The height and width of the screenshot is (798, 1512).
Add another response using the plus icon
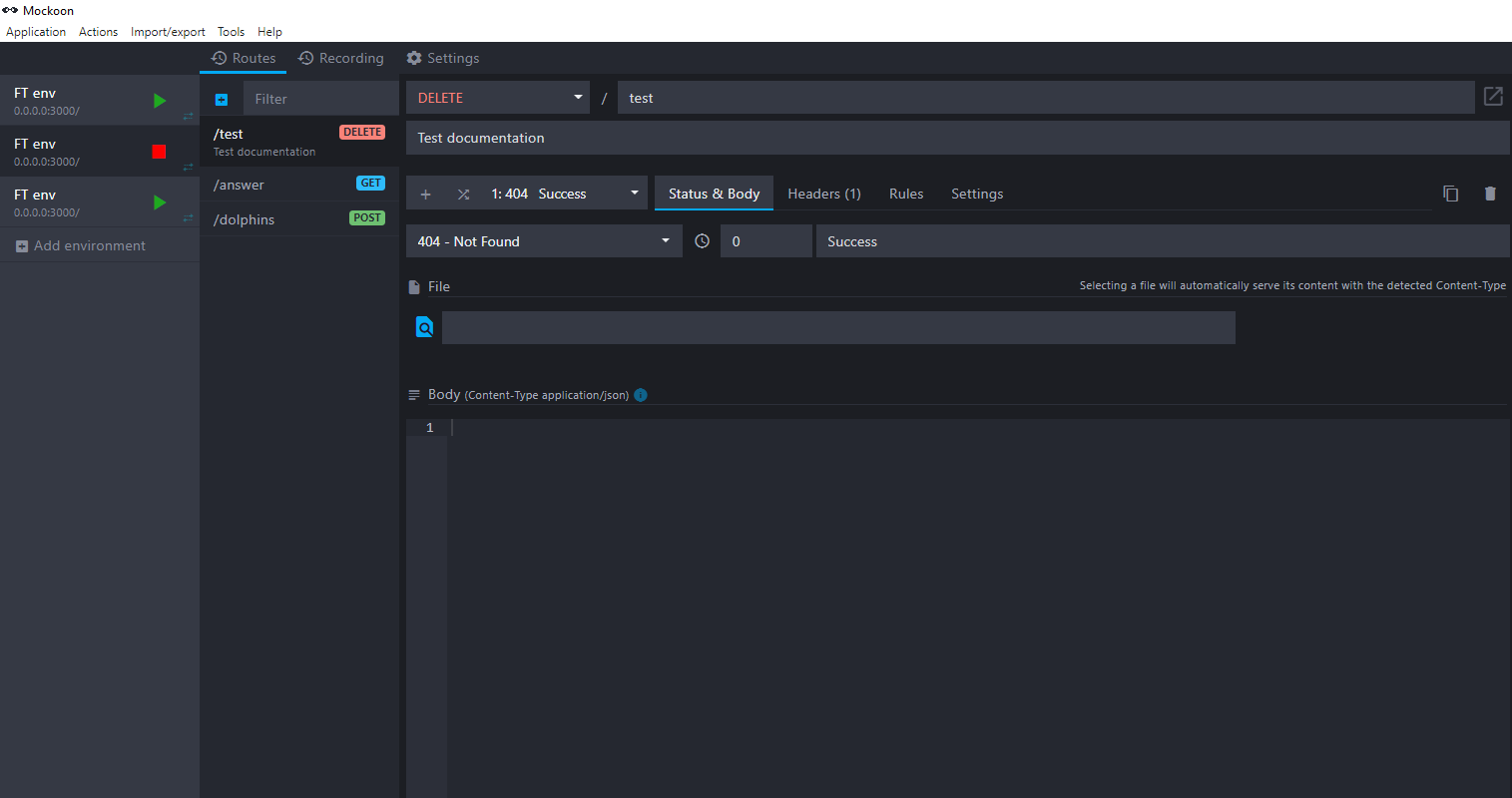425,194
